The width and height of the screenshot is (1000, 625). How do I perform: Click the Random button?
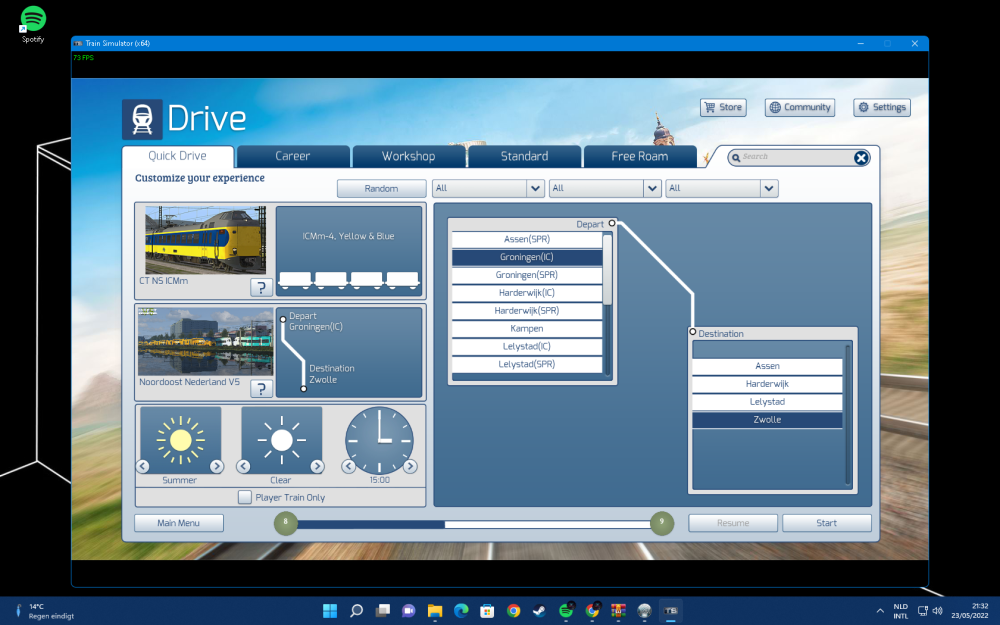[381, 188]
